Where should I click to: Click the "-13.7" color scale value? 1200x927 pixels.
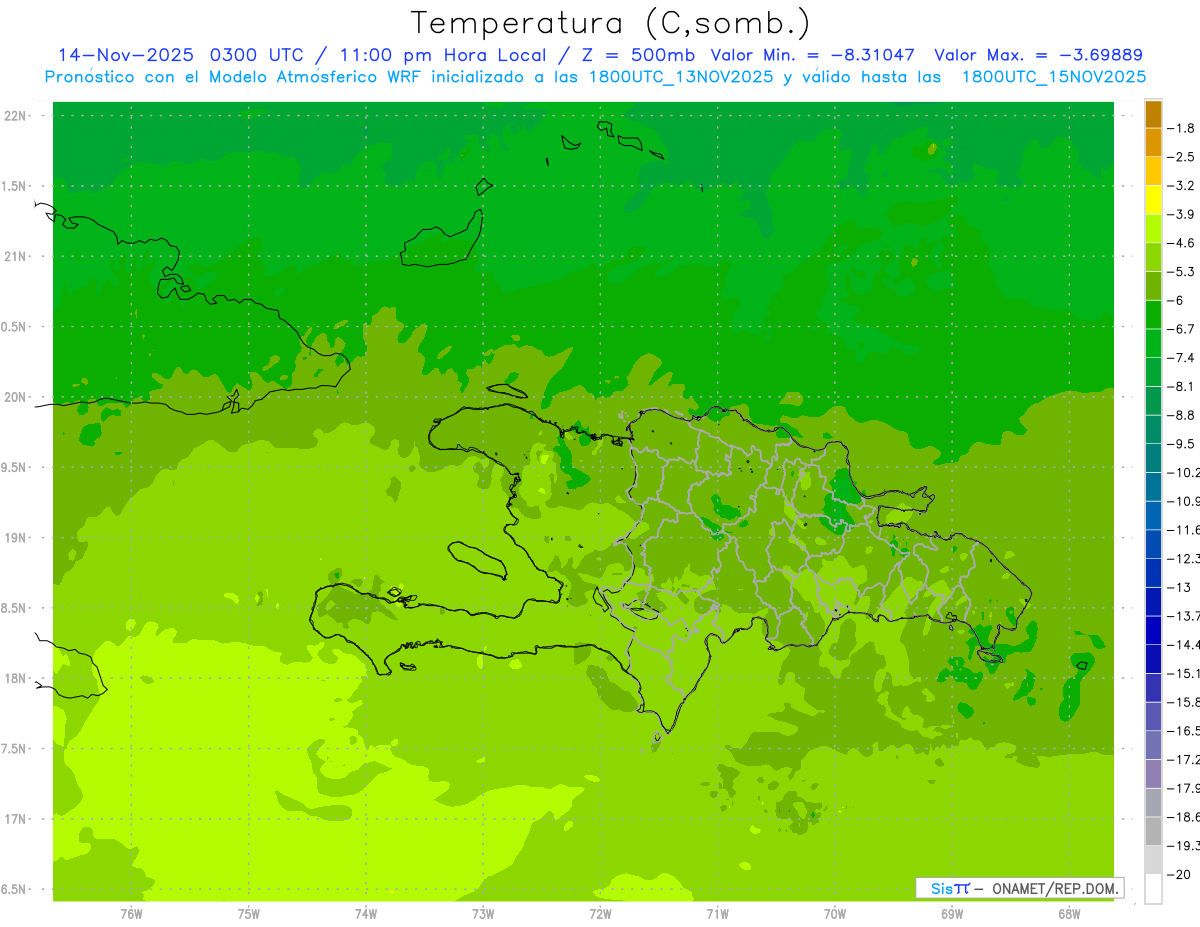point(1184,616)
